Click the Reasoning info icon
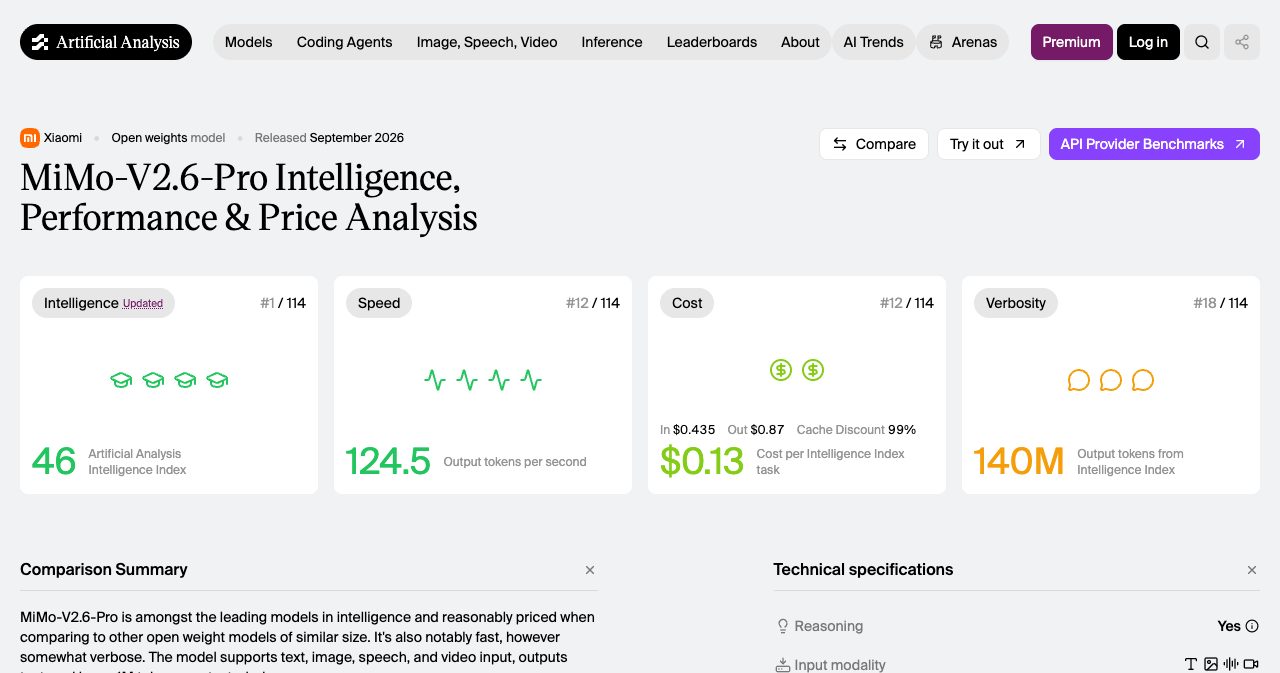 tap(1252, 626)
